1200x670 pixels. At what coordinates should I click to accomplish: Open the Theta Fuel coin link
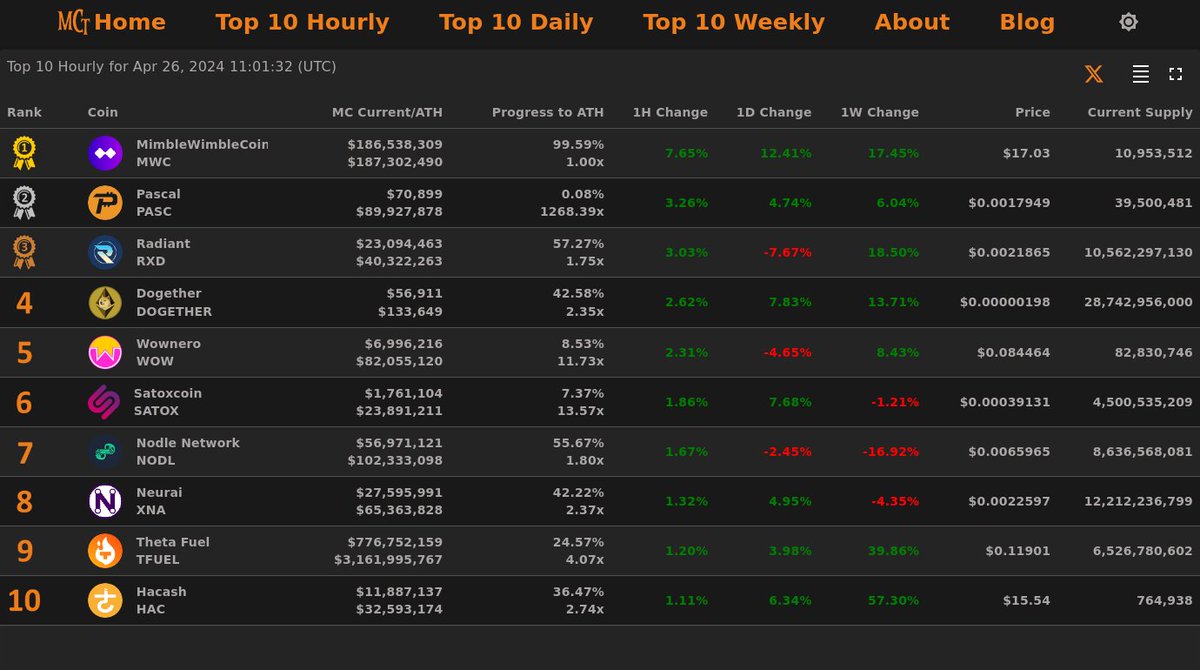173,542
